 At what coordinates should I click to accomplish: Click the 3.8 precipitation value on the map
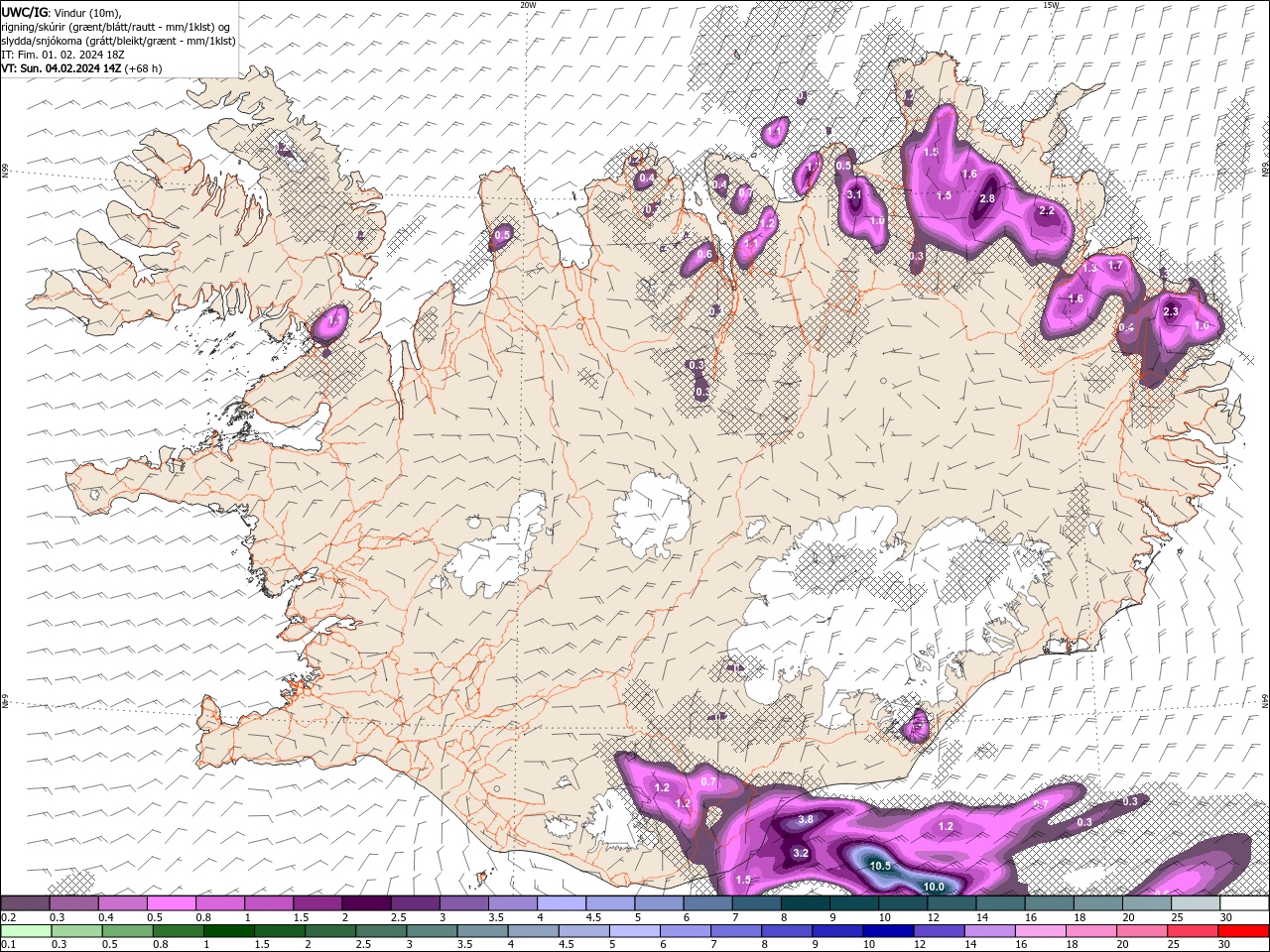tap(806, 819)
